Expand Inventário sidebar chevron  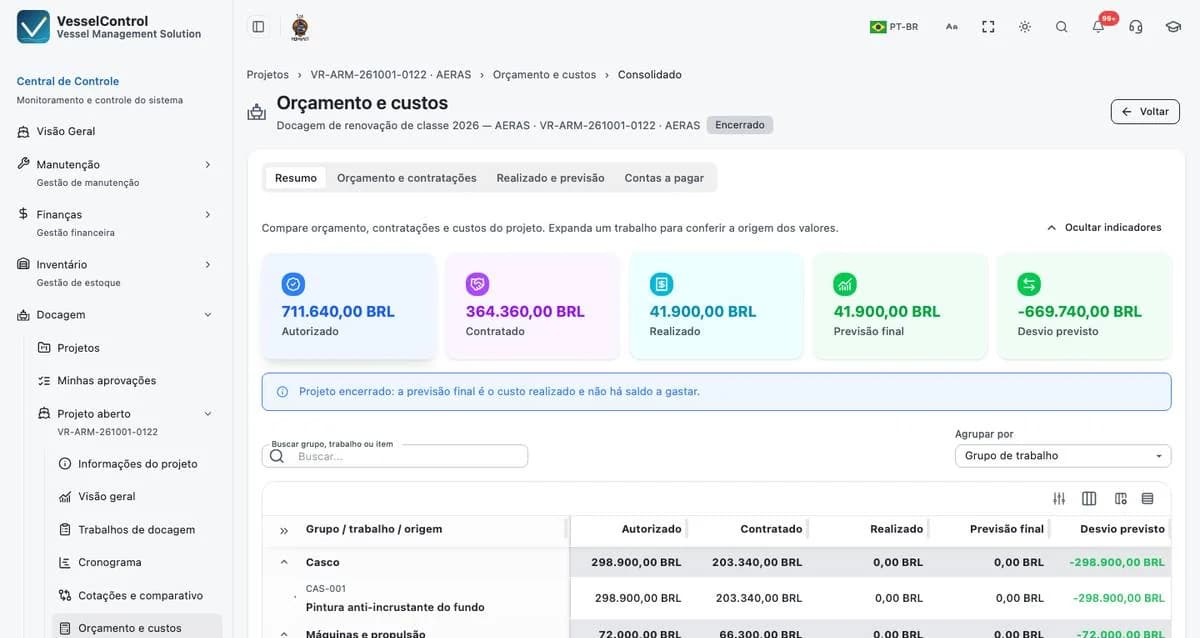208,264
